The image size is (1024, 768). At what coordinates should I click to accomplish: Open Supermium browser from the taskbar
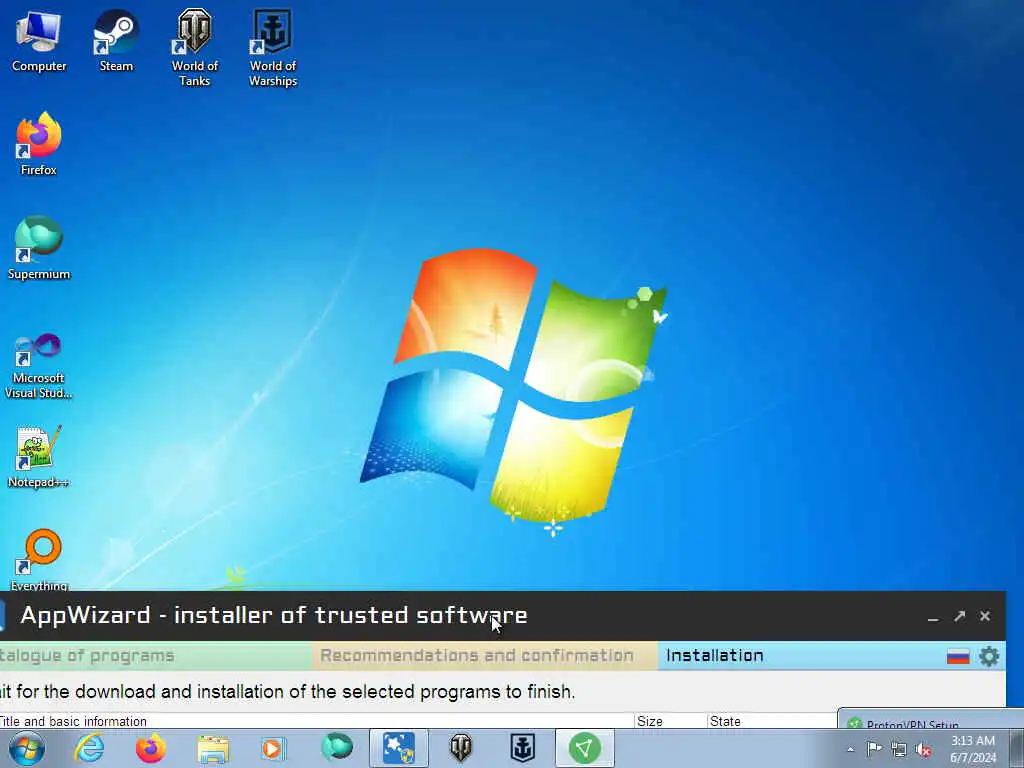tap(337, 748)
